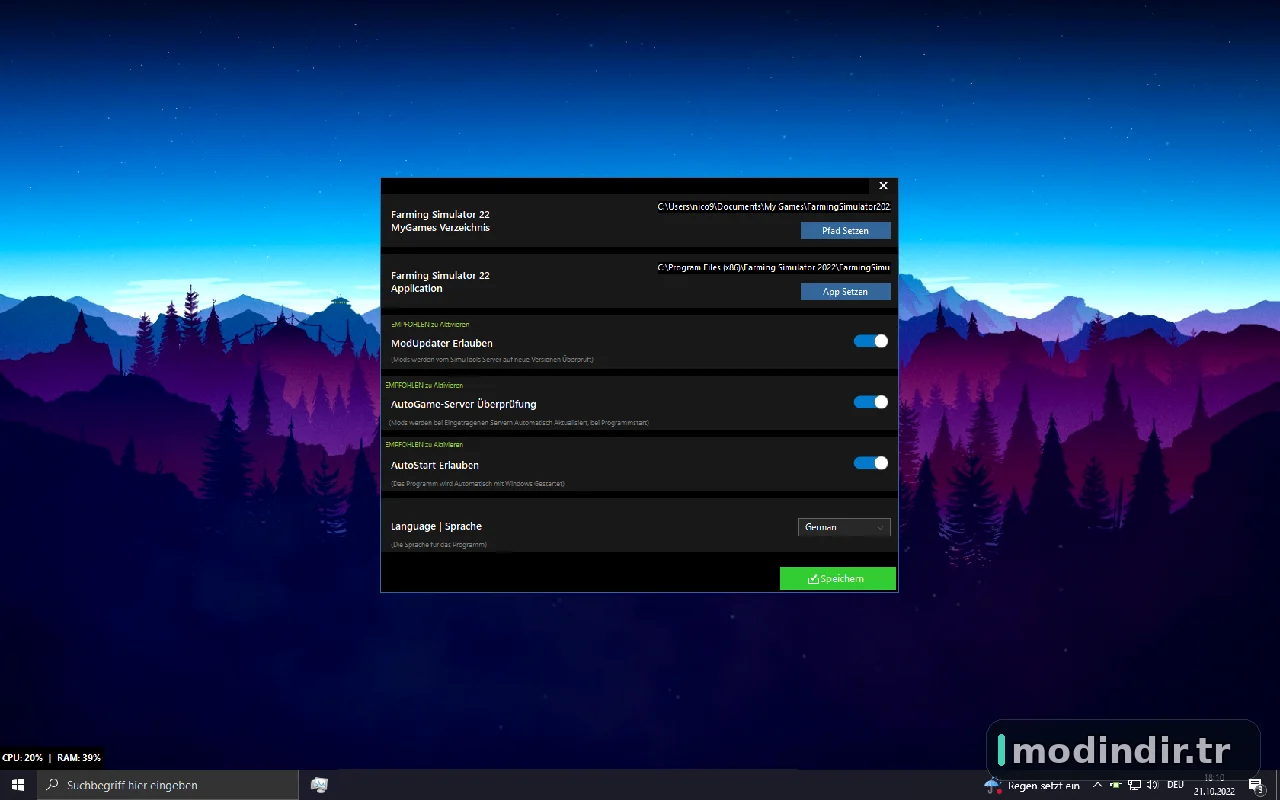Select the Farming Simulator application path field
This screenshot has width=1280, height=800.
(773, 267)
